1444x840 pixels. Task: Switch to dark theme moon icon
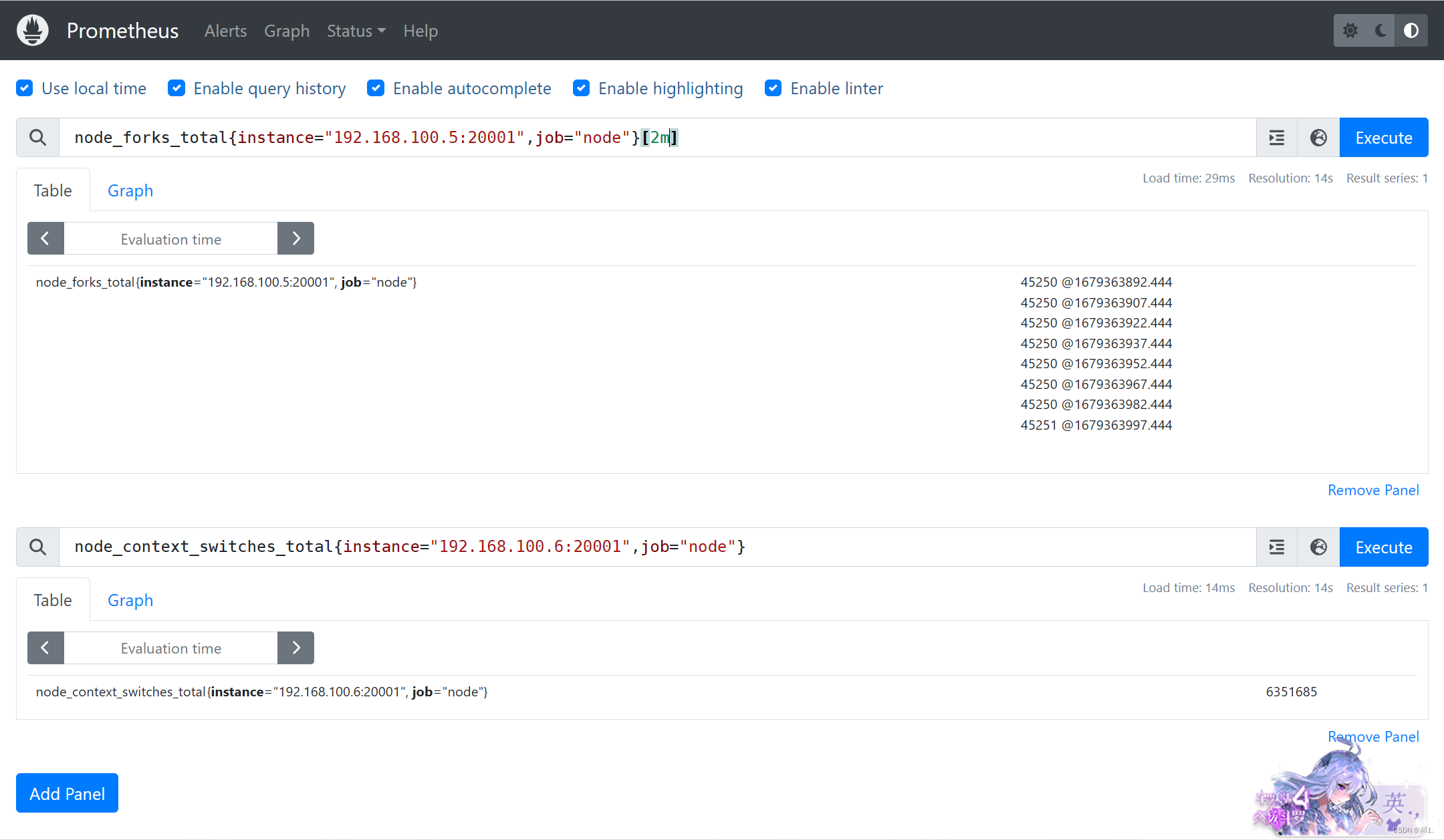point(1380,31)
